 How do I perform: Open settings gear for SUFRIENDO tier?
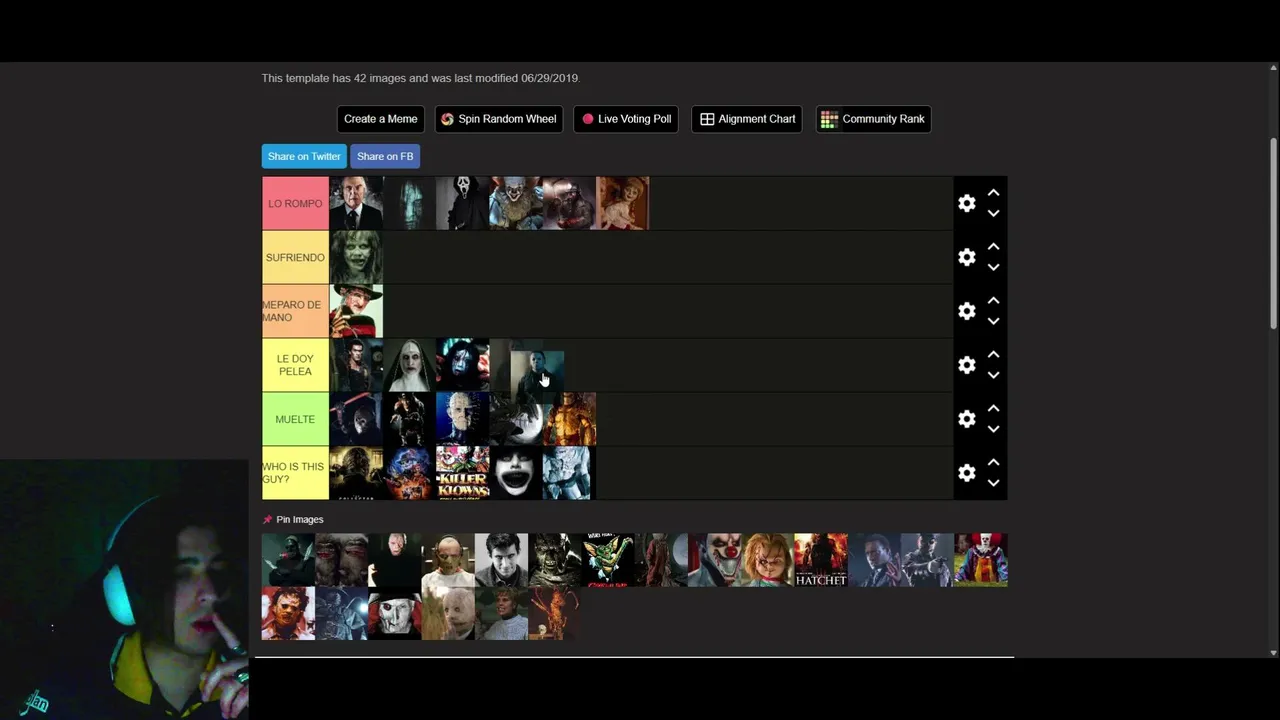[966, 257]
